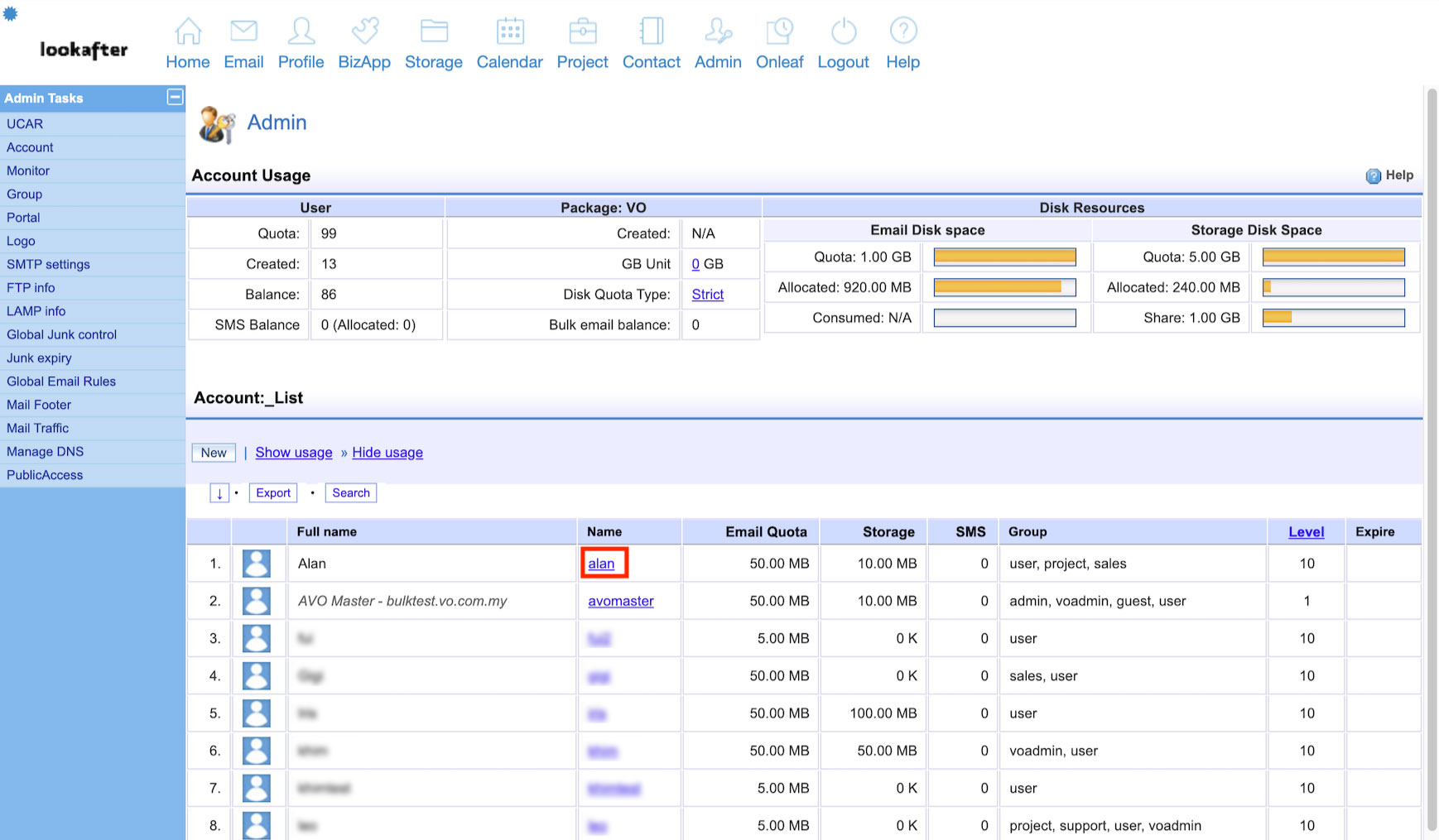
Task: Open the Project briefcase icon
Action: (x=582, y=32)
